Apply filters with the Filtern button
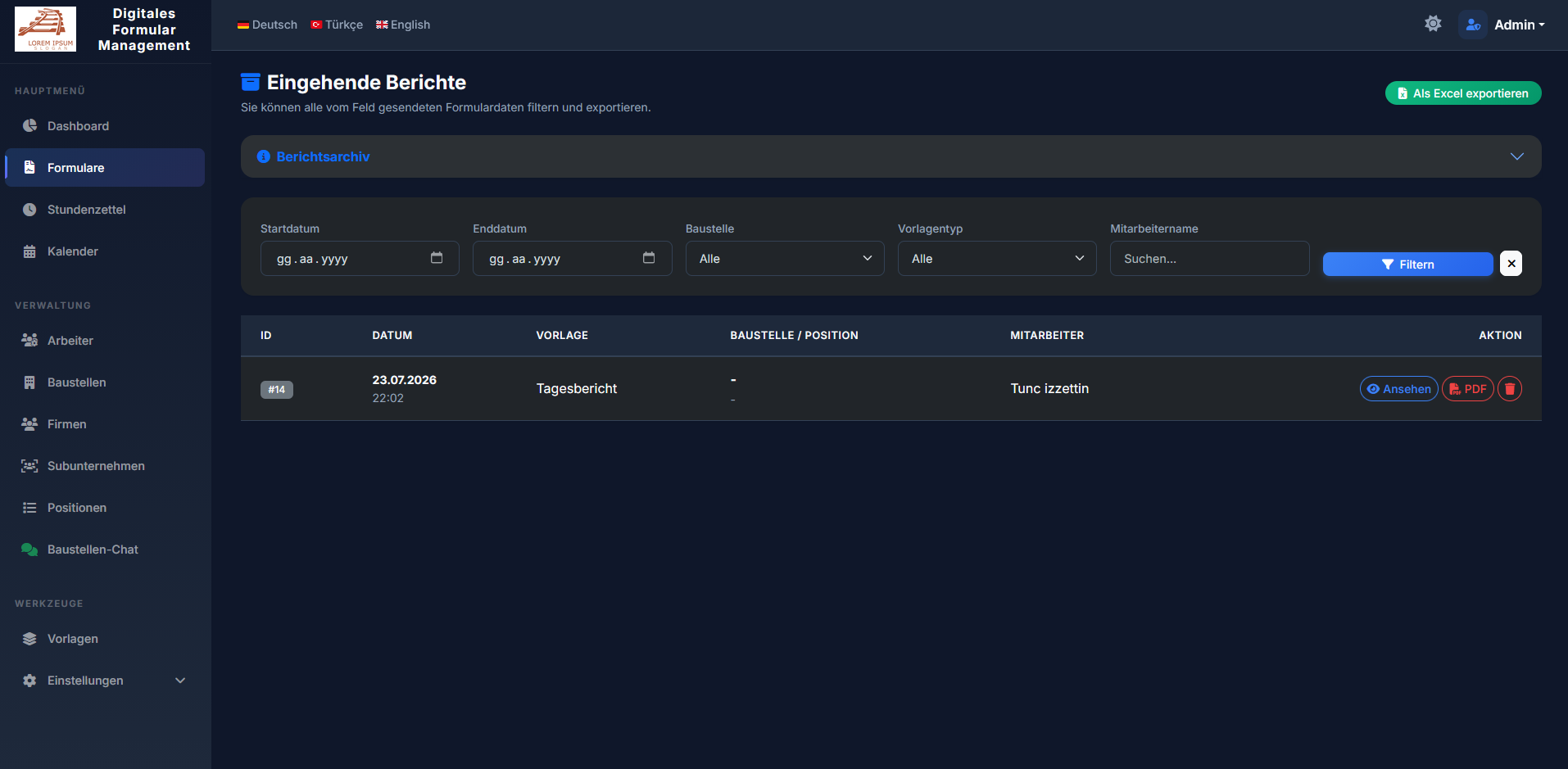1568x769 pixels. (1408, 264)
